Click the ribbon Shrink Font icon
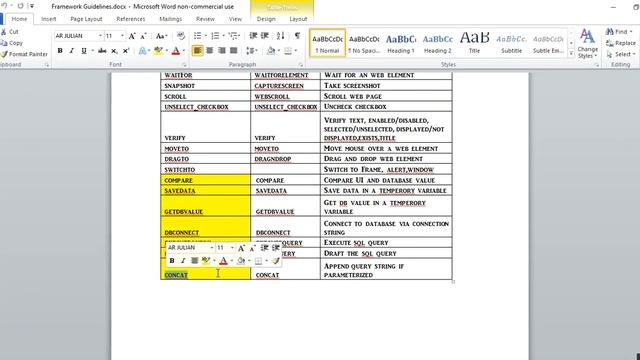Viewport: 640px width, 360px height. click(143, 36)
